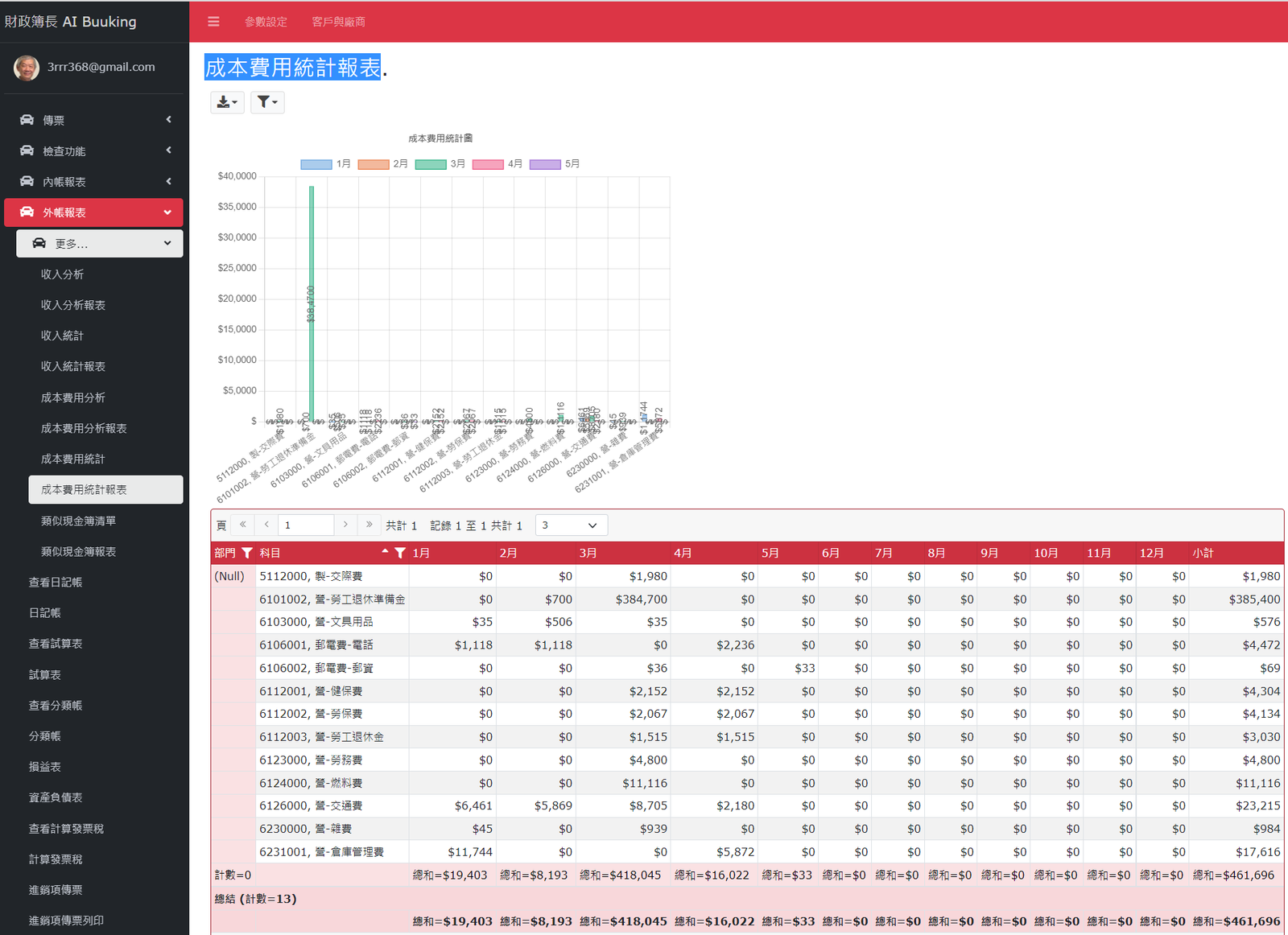
Task: Toggle the 5月 legend series
Action: pos(554,163)
